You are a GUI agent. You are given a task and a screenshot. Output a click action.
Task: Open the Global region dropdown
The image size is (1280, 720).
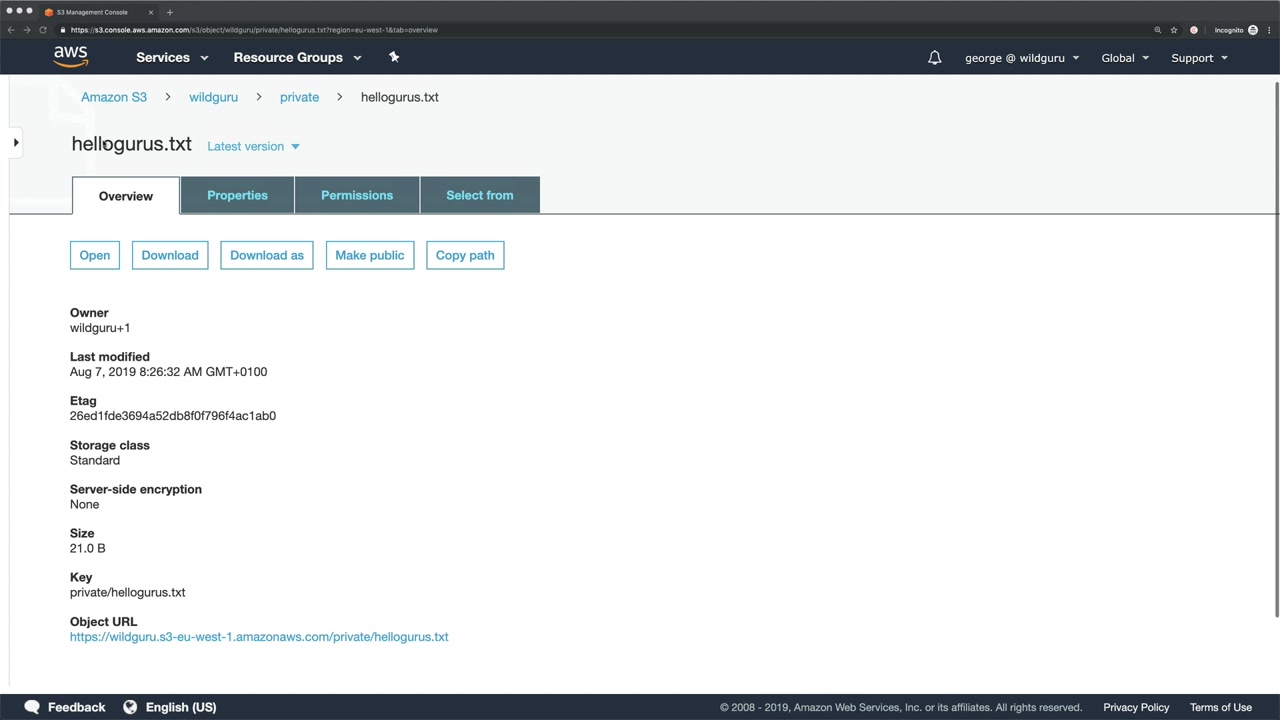point(1125,58)
